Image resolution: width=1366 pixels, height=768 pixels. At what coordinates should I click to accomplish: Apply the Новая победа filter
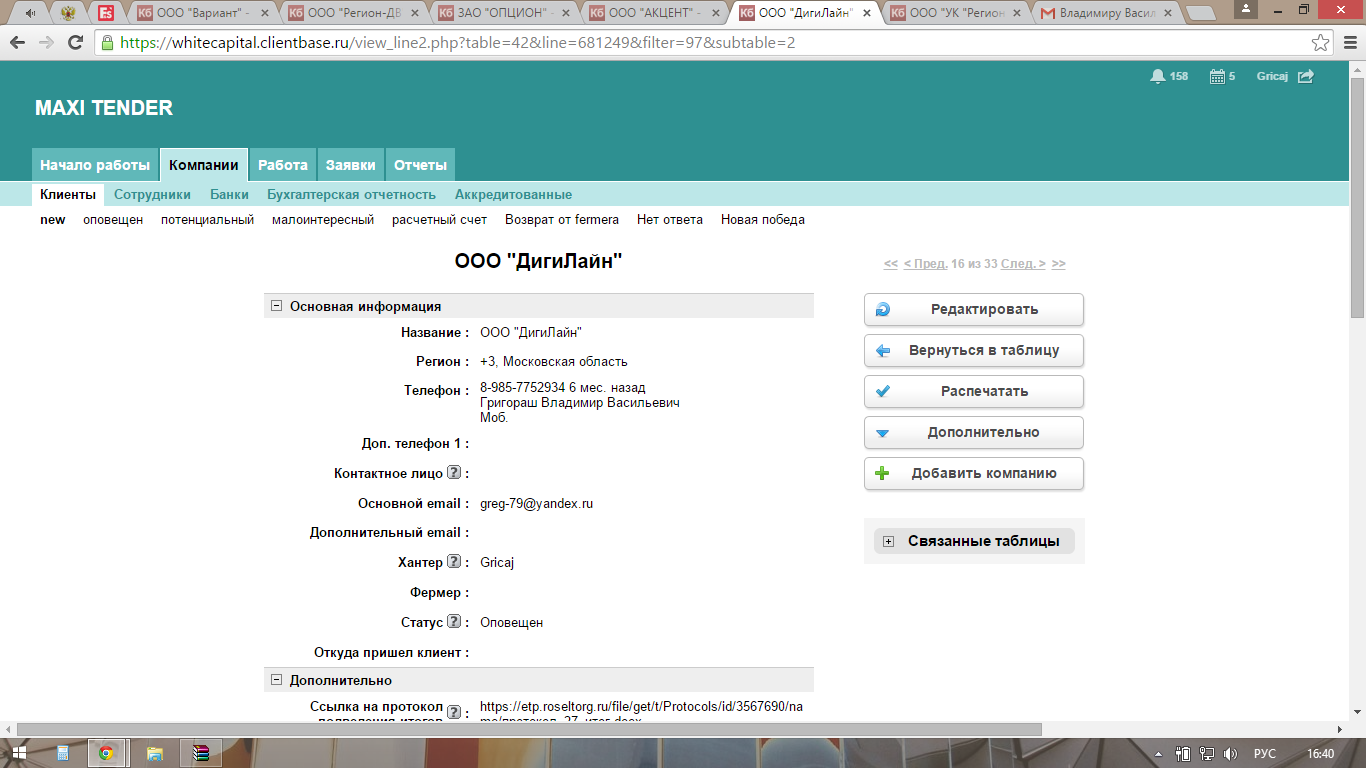pos(763,219)
